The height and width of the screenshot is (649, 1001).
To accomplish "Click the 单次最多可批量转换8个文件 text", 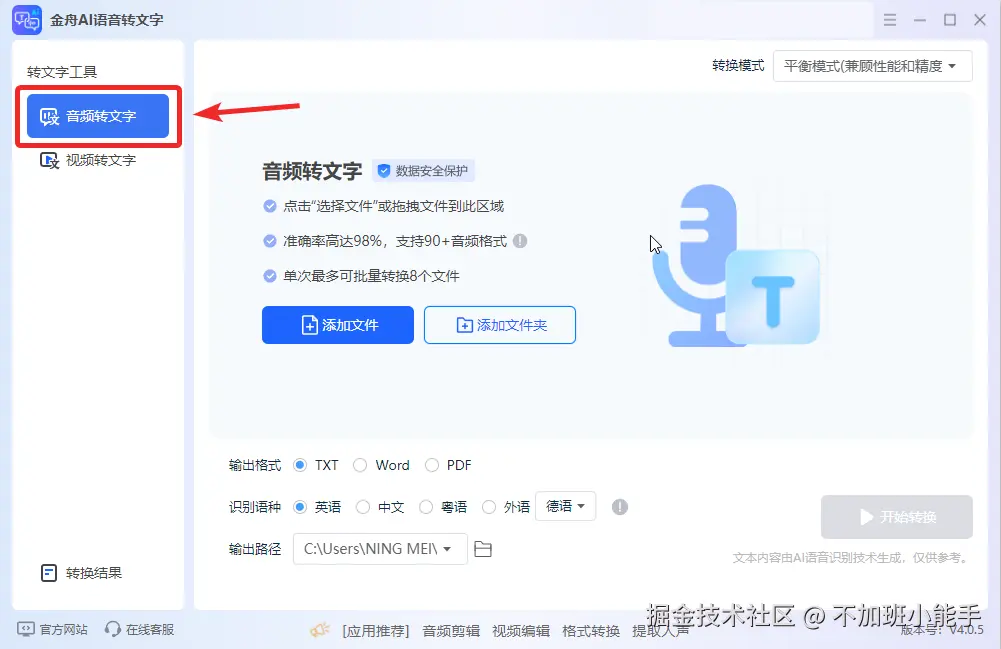I will point(372,276).
